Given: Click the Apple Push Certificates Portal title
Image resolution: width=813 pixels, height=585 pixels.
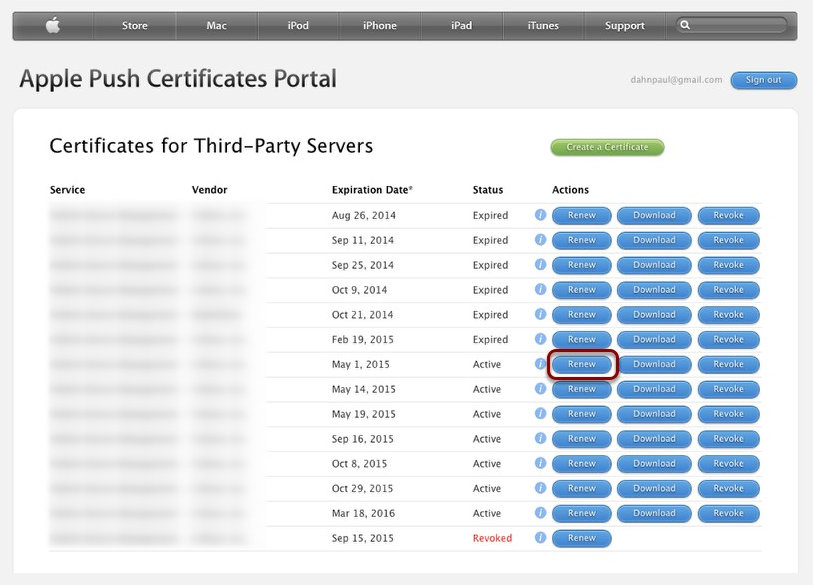Looking at the screenshot, I should coord(178,79).
